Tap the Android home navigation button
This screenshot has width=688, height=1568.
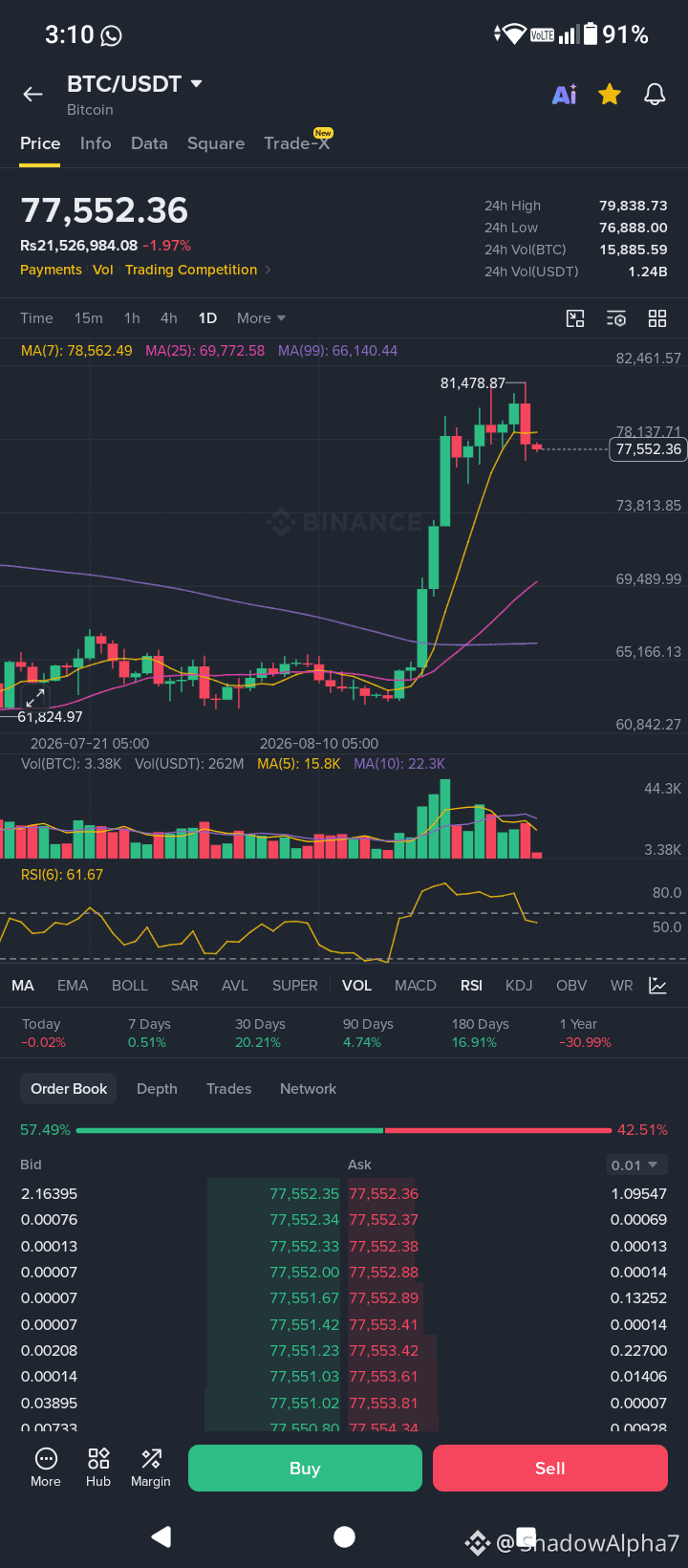click(x=344, y=1536)
